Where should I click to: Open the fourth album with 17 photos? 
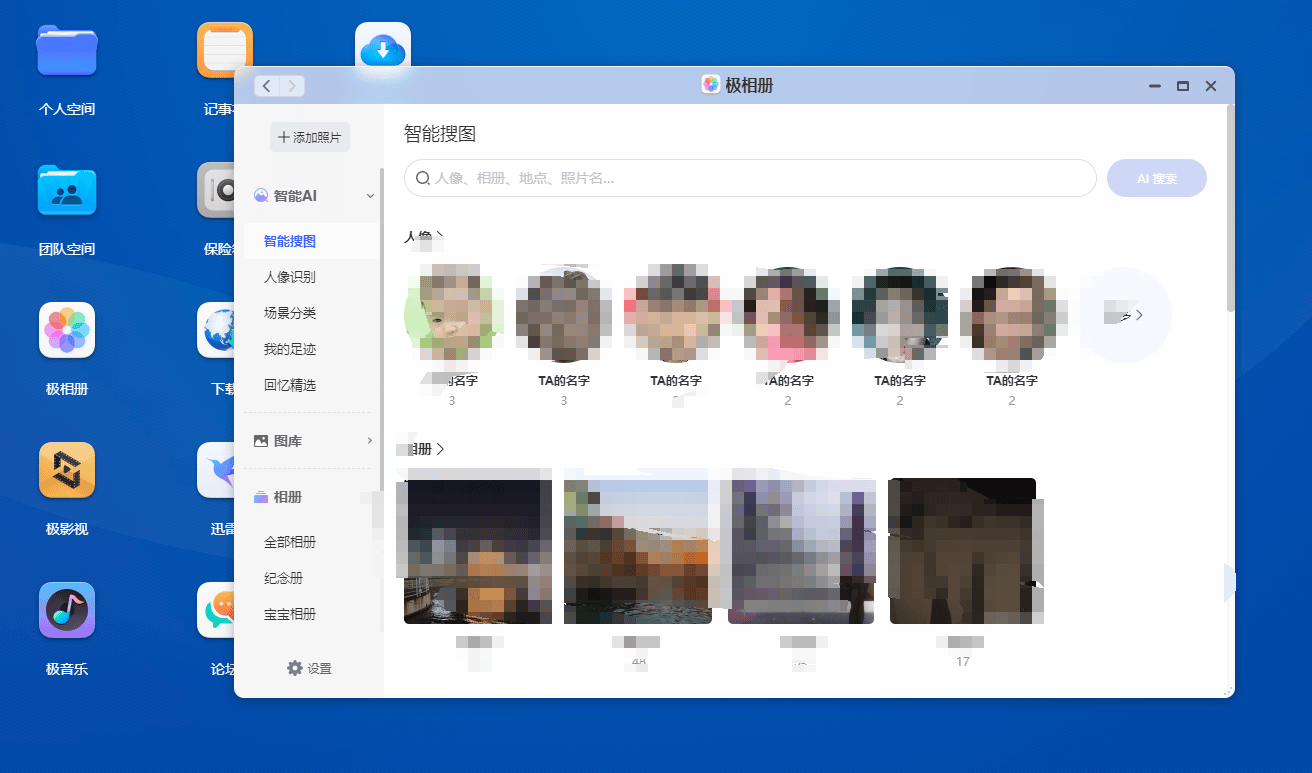click(x=962, y=551)
